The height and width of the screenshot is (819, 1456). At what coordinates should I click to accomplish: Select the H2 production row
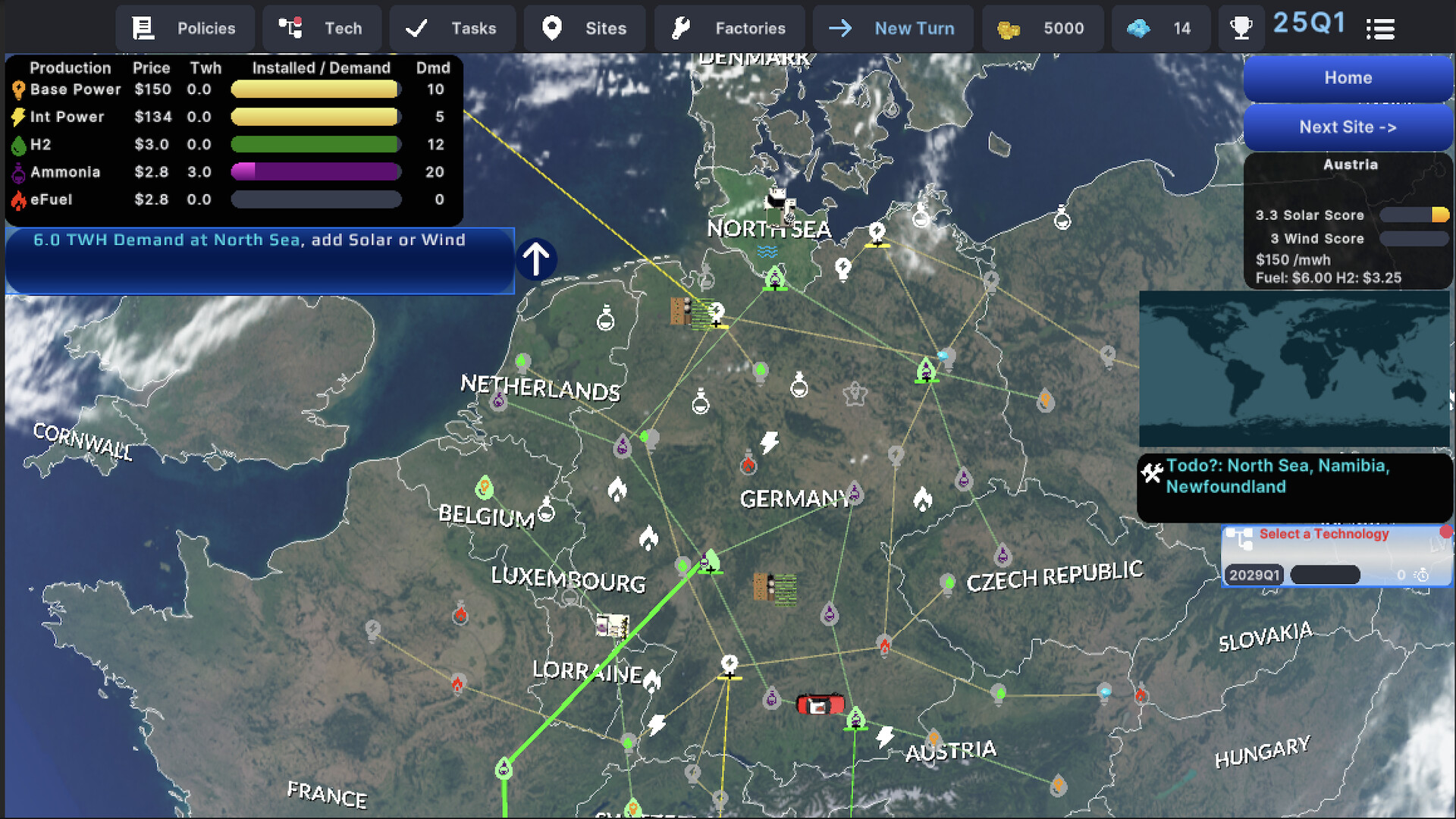point(40,144)
